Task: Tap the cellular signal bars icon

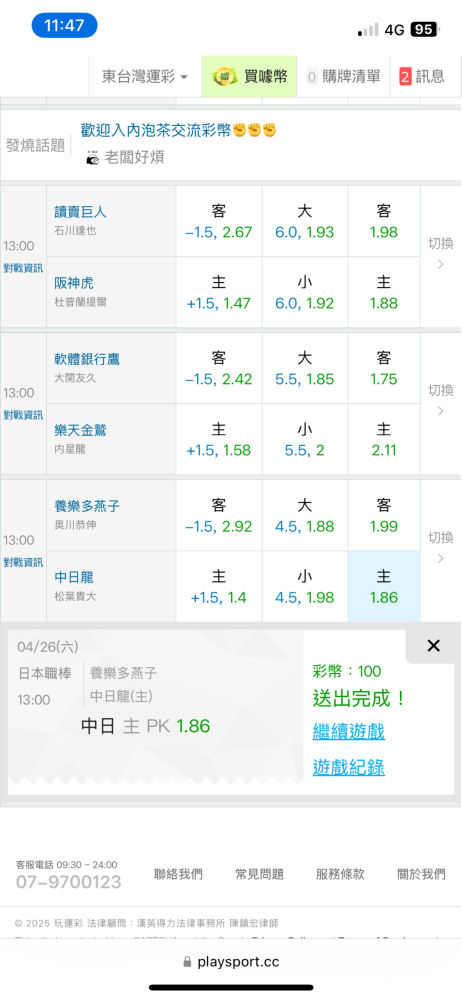Action: coord(368,29)
